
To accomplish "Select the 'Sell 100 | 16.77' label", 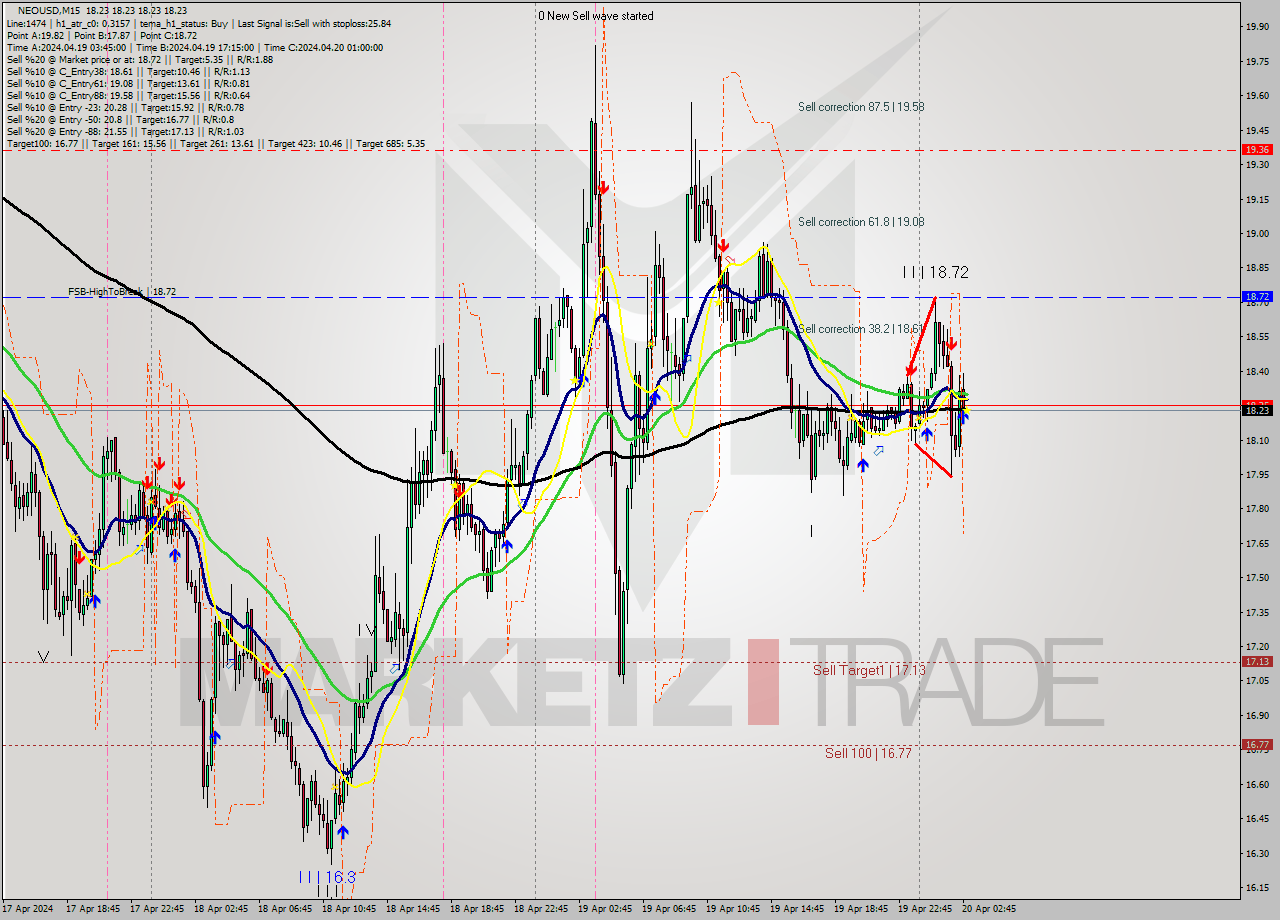I will (868, 753).
